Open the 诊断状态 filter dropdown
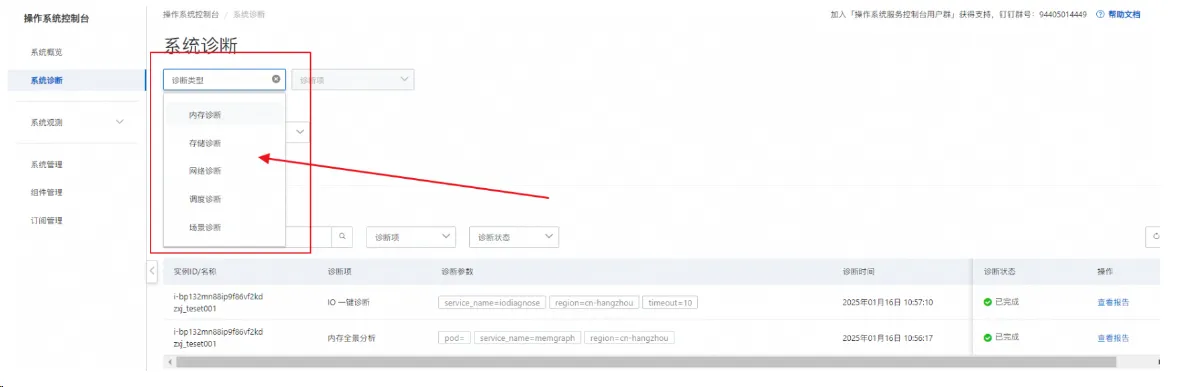The image size is (1177, 387). (514, 236)
